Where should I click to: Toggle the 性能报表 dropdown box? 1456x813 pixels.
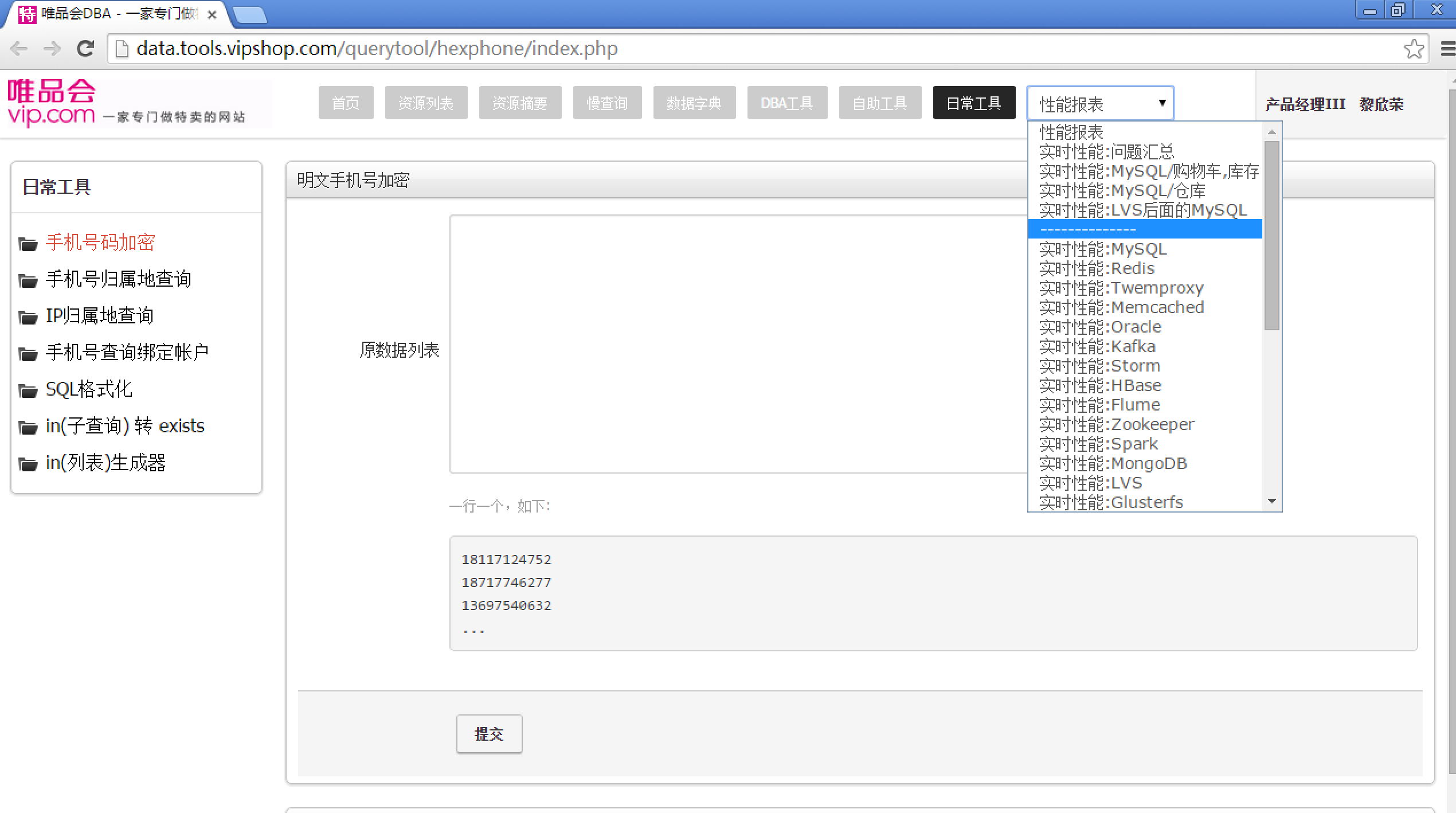click(x=1100, y=104)
